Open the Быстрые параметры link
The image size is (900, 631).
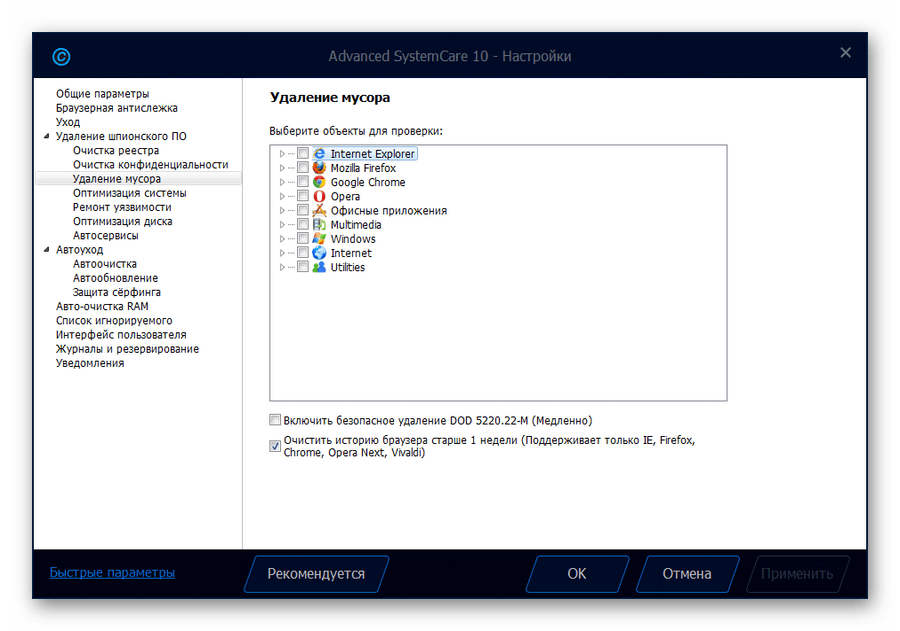coord(112,573)
